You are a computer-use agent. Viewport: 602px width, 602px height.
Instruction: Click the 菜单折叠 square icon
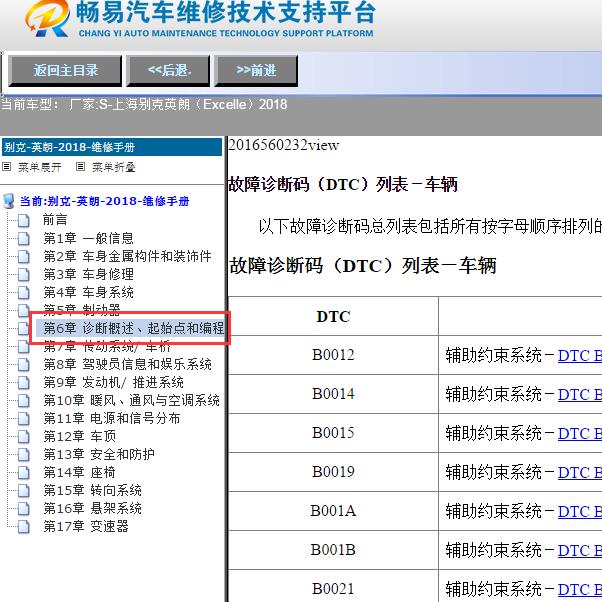pos(80,167)
